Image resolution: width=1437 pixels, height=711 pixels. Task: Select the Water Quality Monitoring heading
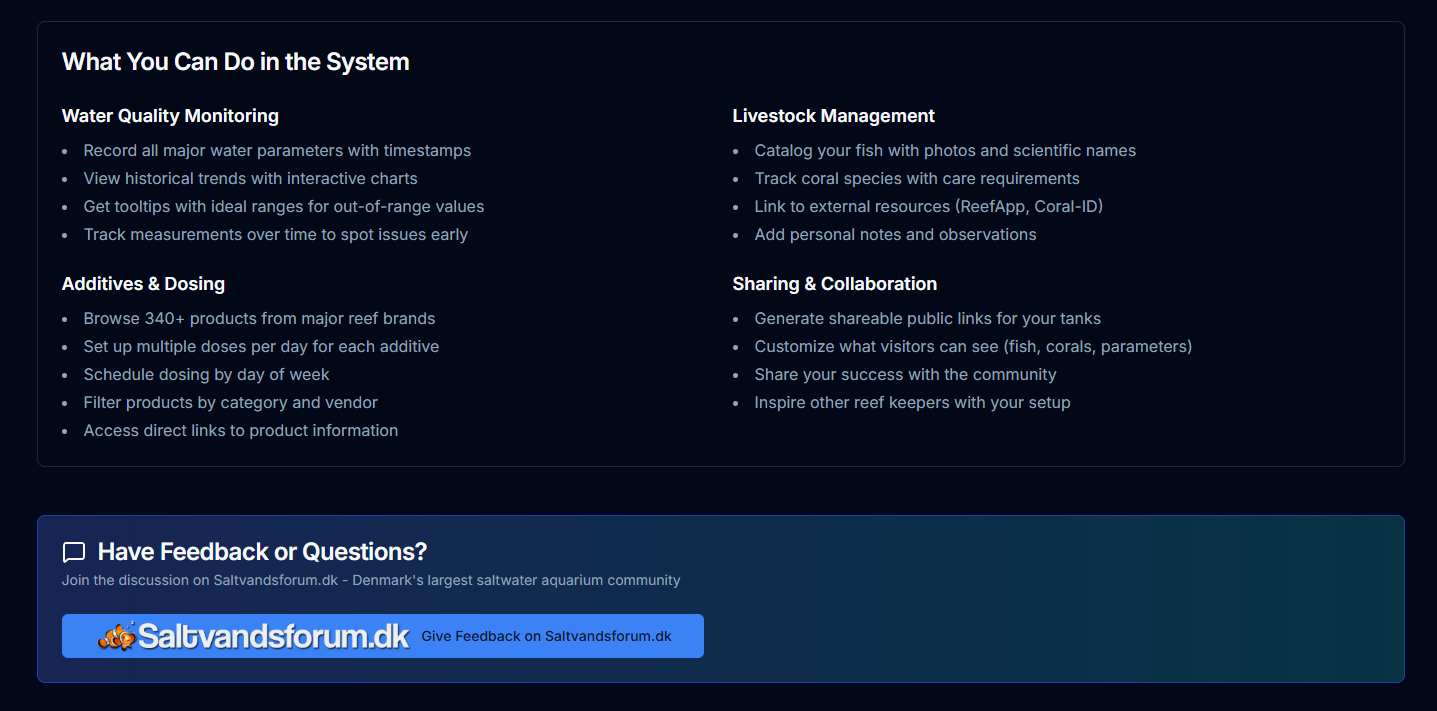click(x=170, y=116)
